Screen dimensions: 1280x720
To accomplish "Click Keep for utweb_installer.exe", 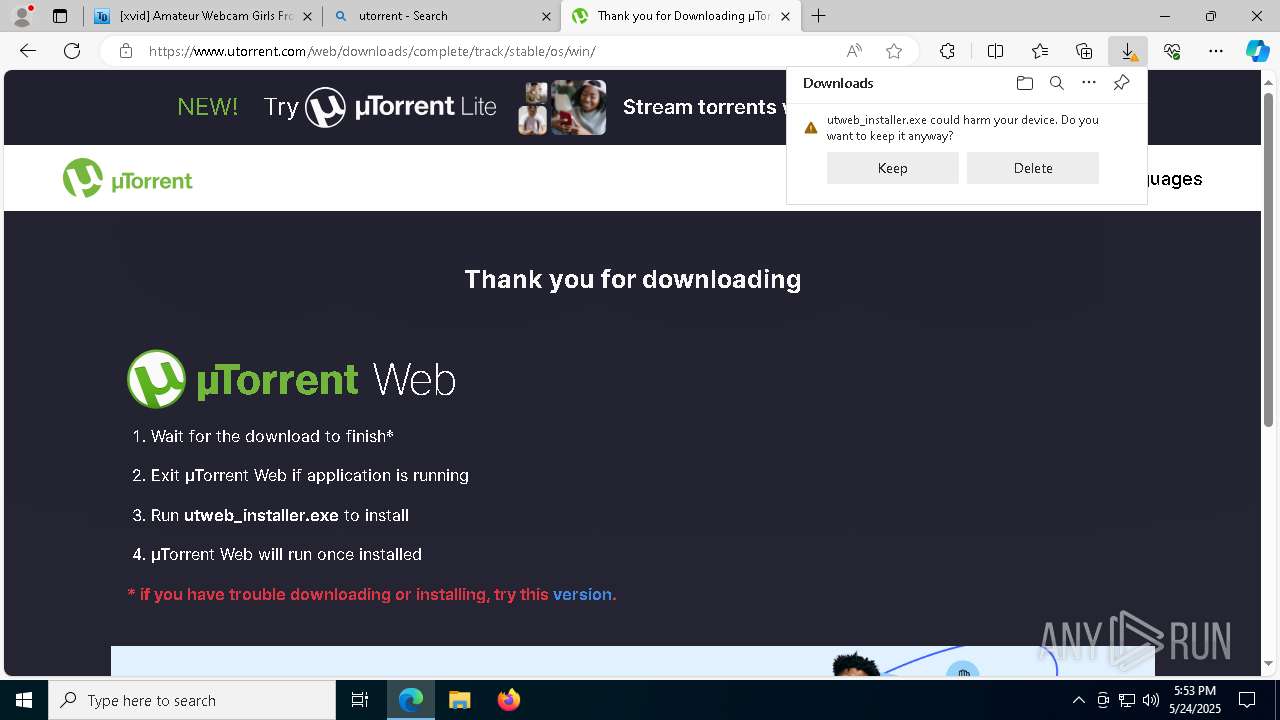I will (893, 168).
